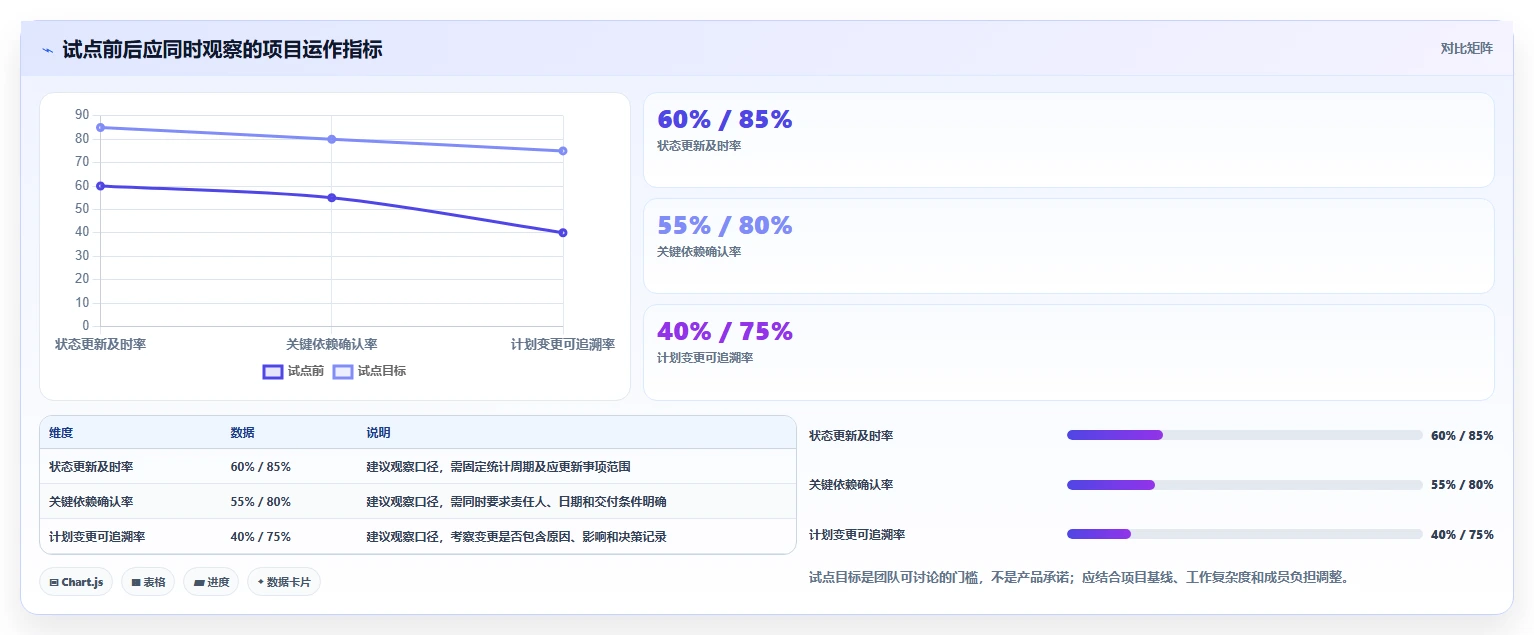The width and height of the screenshot is (1534, 635).
Task: Click the note about 责任人、日期和交付条件
Action: [x=516, y=502]
